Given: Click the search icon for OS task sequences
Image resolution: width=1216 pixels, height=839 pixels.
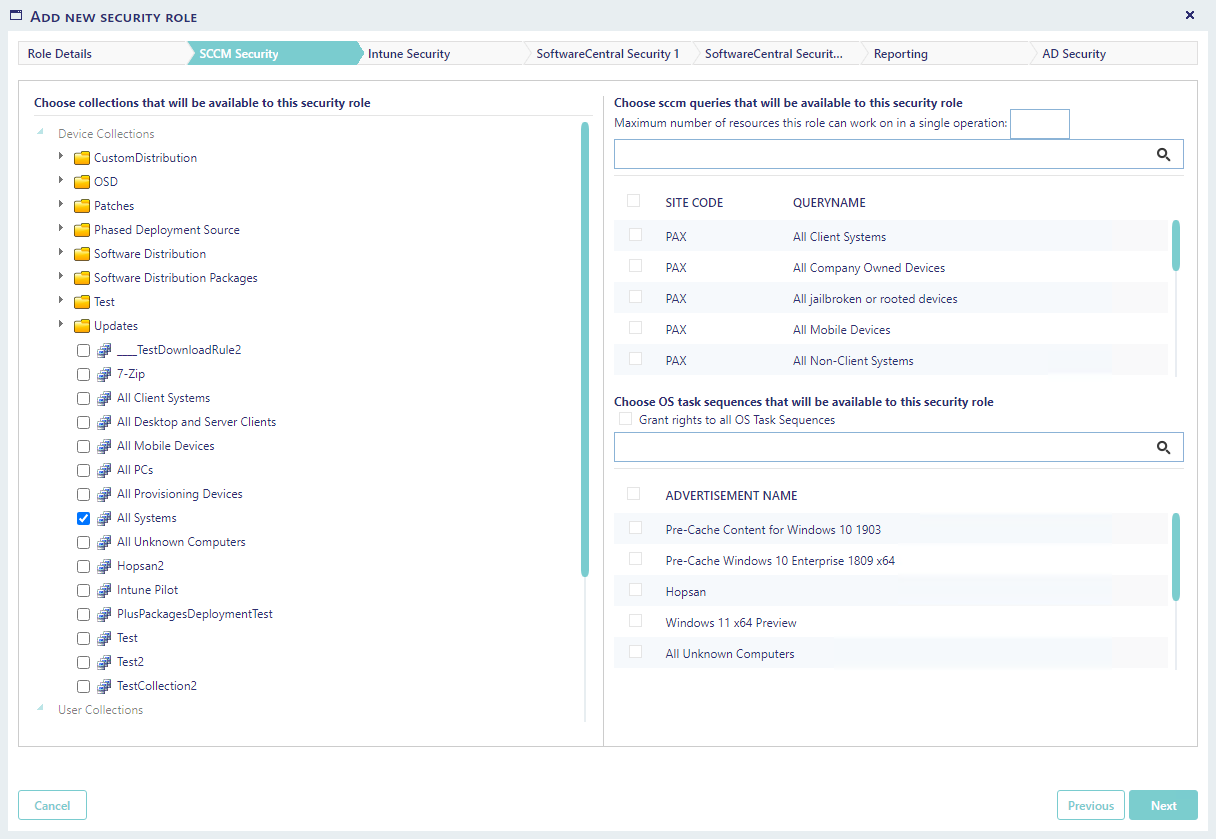Looking at the screenshot, I should 1163,448.
